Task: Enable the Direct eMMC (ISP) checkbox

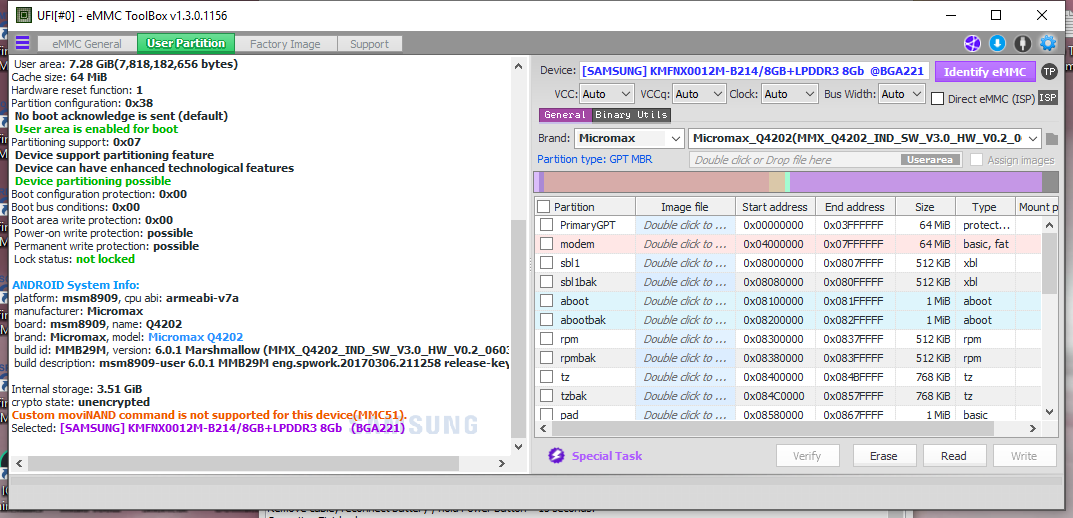Action: click(938, 98)
